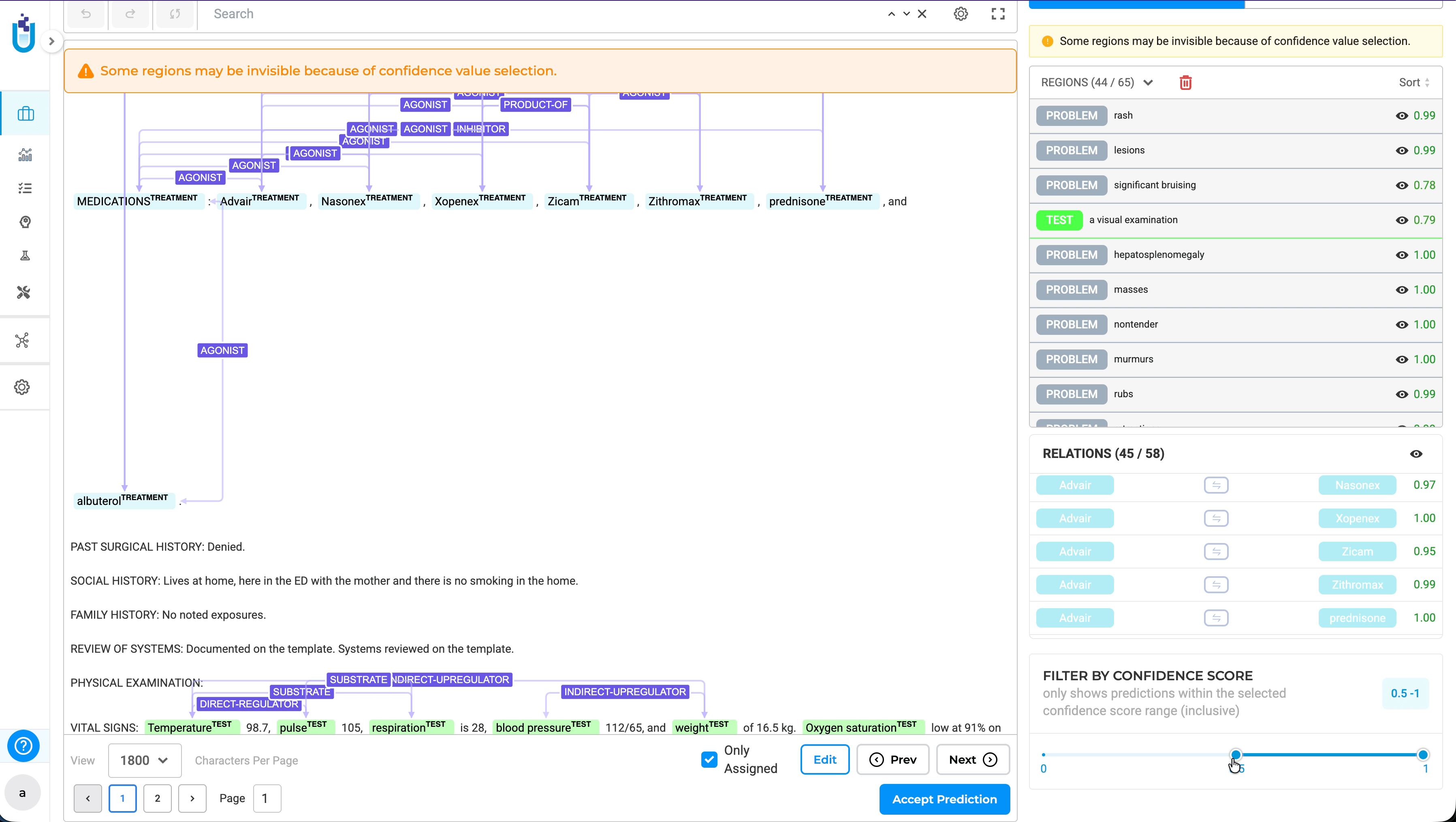Click the task list icon in sidebar
The image size is (1456, 822).
[26, 188]
